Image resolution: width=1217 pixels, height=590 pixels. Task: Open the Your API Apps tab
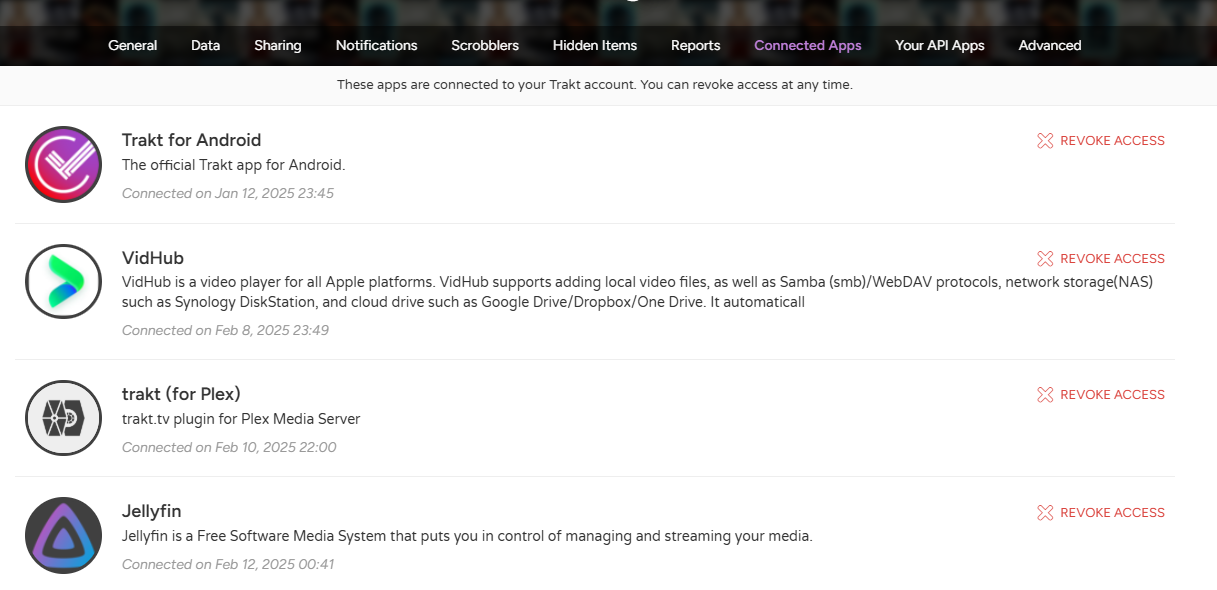click(x=940, y=45)
